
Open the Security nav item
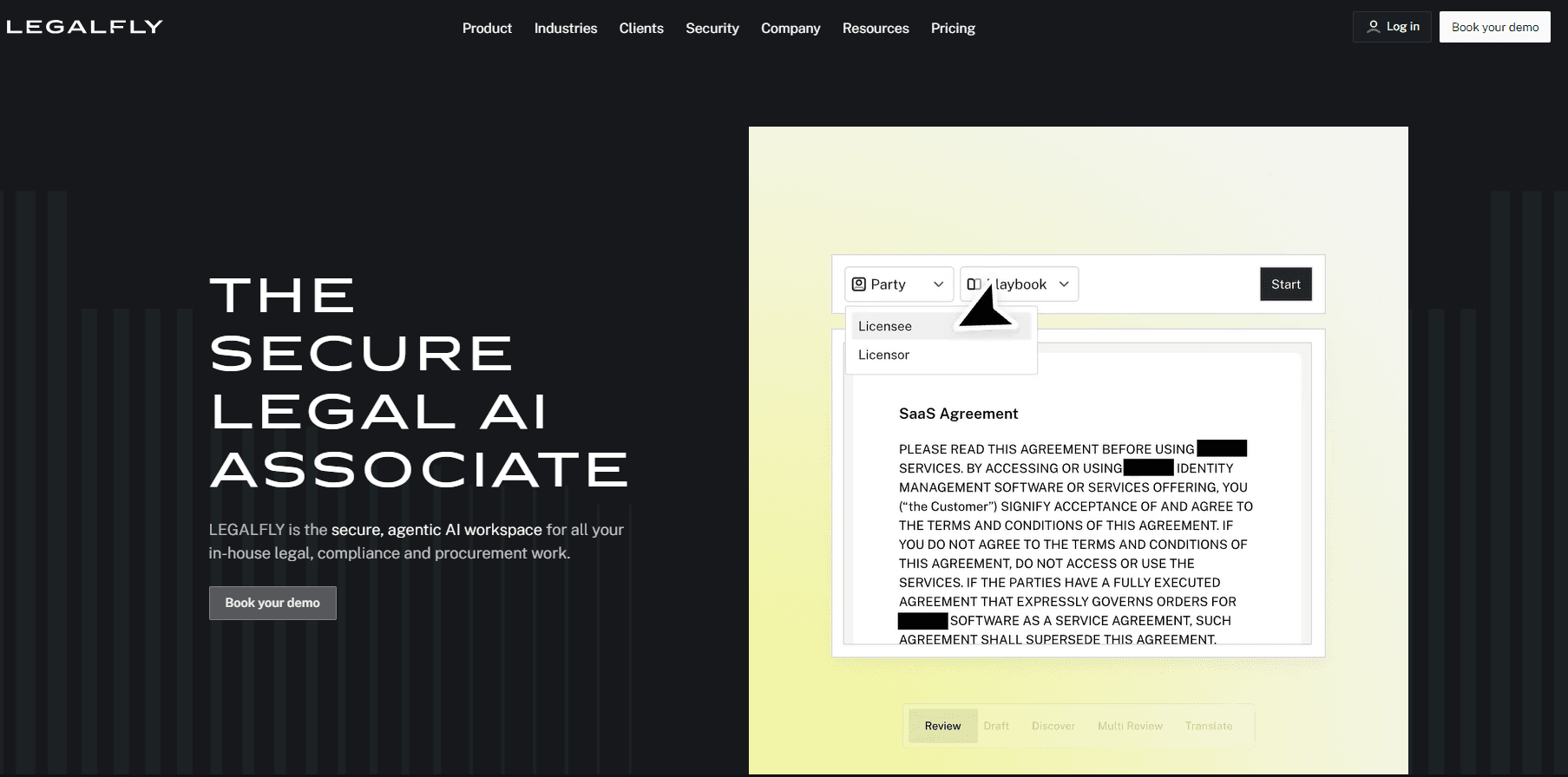712,28
